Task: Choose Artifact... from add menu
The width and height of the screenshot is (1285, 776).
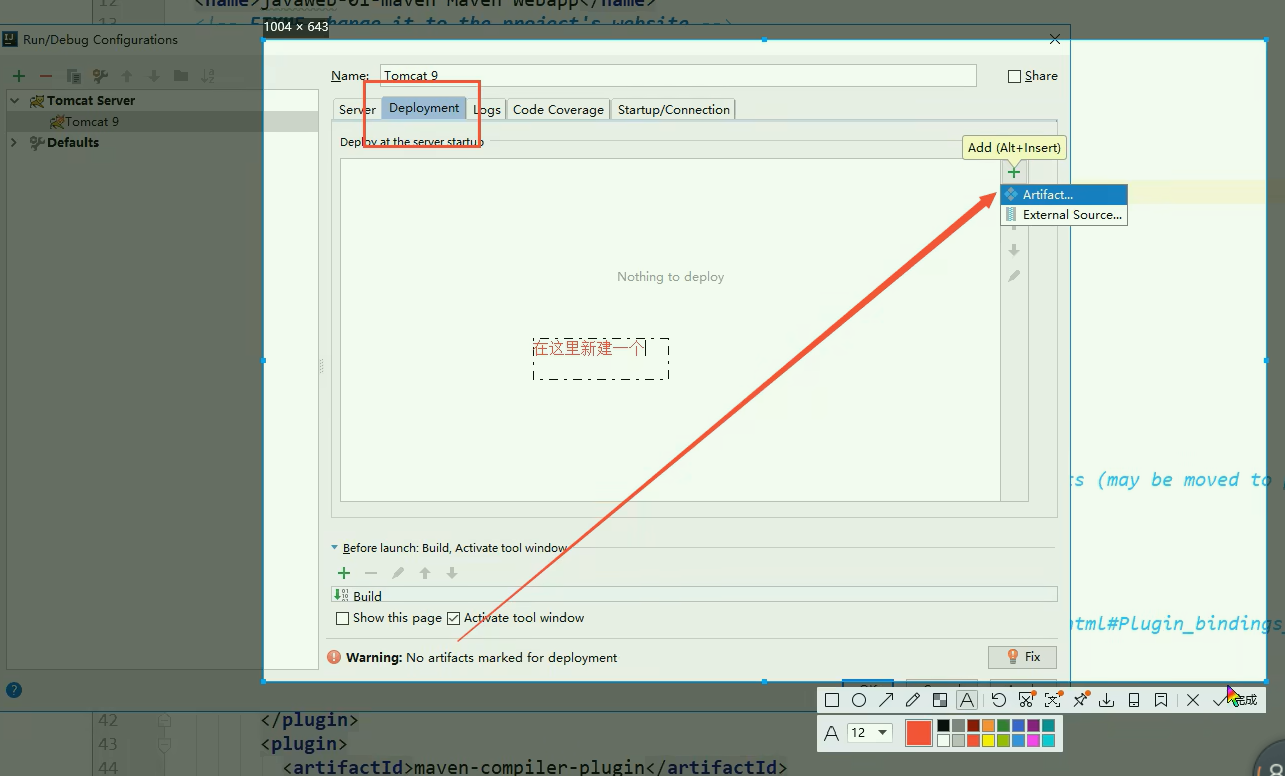Action: tap(1064, 195)
